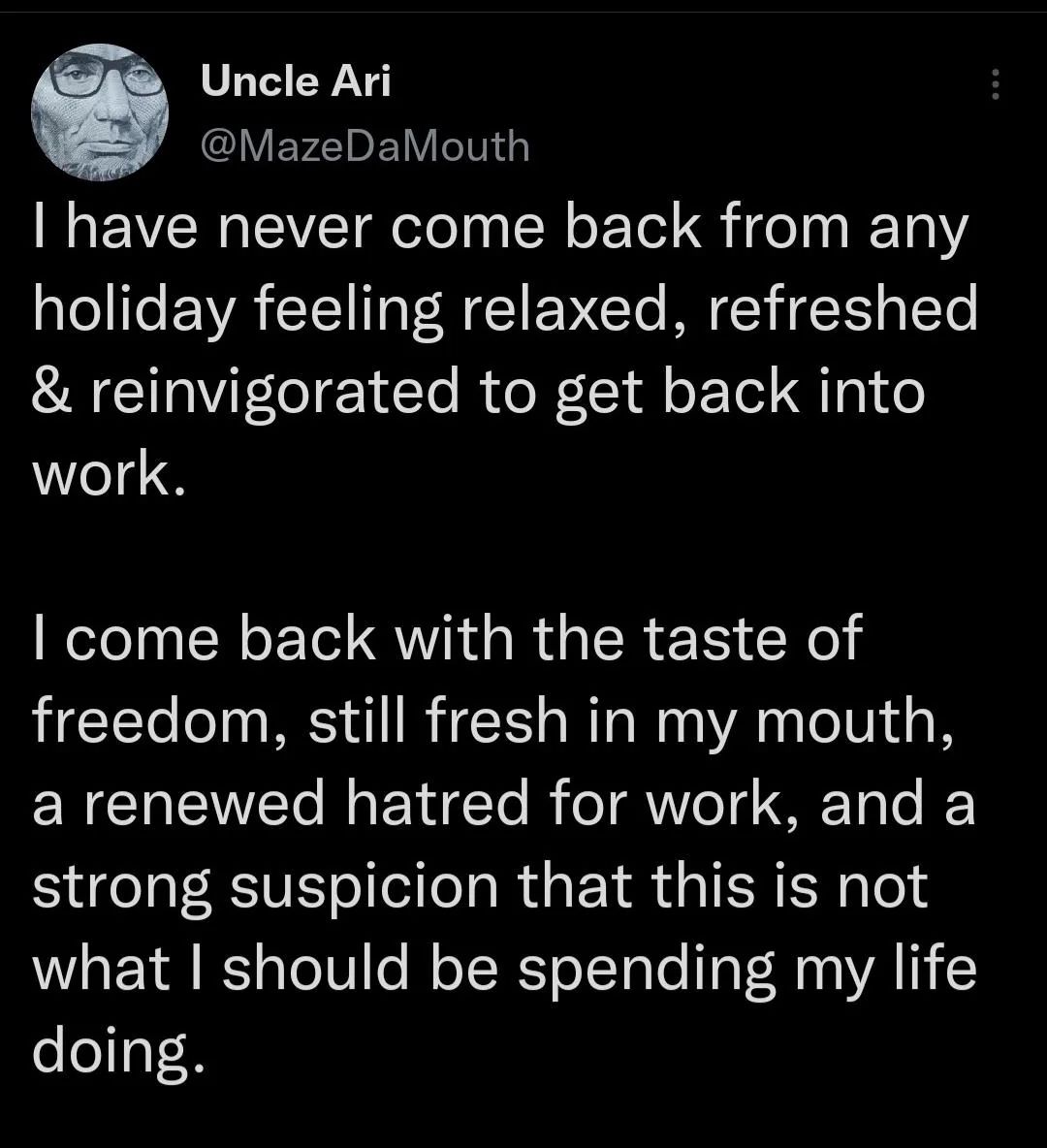Click the @MazeDaMouth handle
The width and height of the screenshot is (1047, 1148).
[x=365, y=146]
